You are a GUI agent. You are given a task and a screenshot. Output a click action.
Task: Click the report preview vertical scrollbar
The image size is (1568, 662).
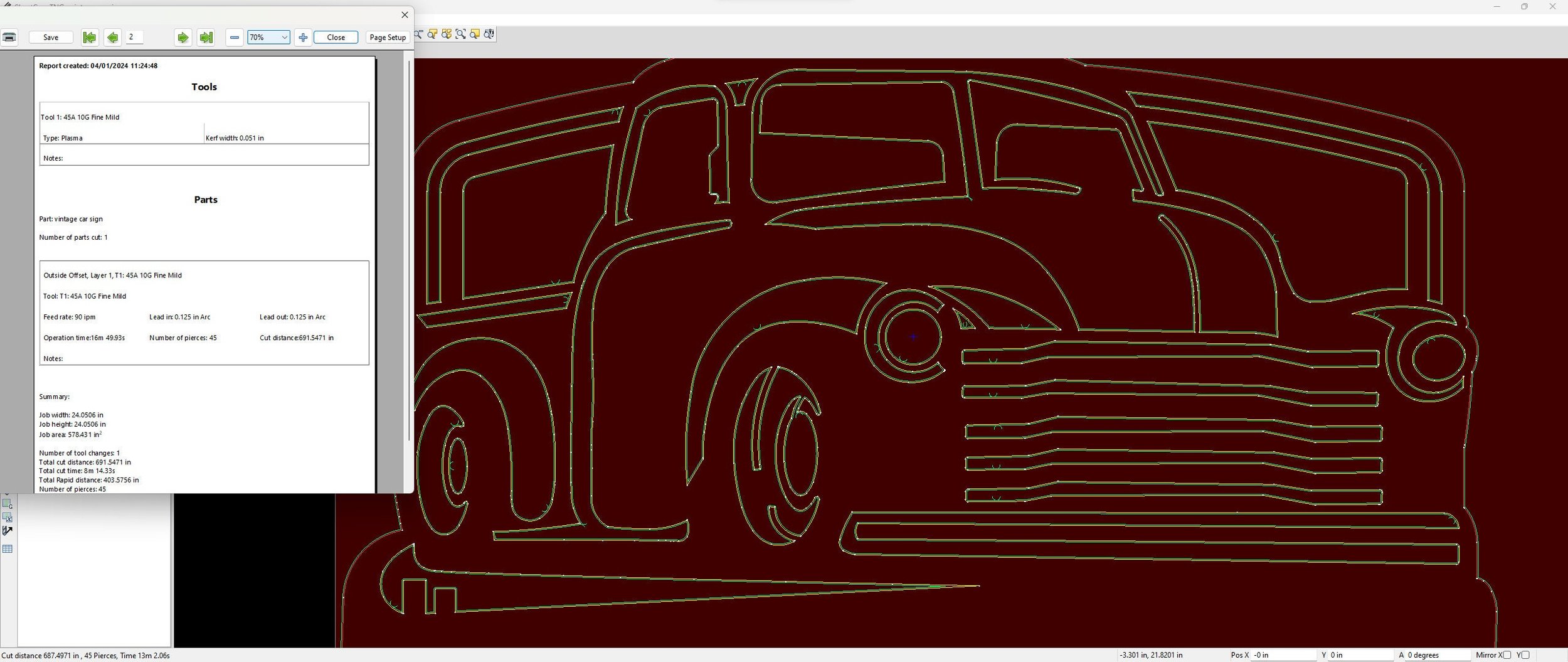coord(409,250)
